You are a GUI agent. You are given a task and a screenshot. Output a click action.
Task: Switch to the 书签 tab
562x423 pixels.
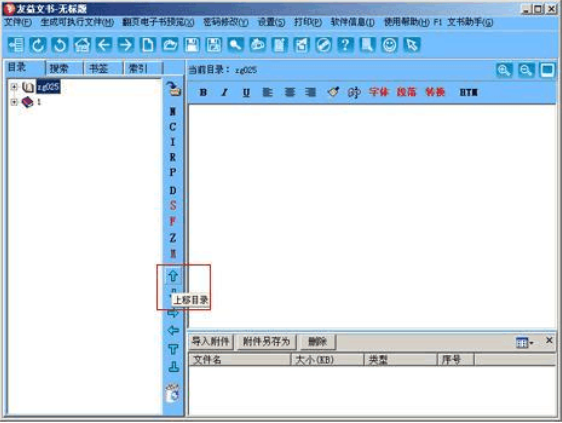point(99,68)
